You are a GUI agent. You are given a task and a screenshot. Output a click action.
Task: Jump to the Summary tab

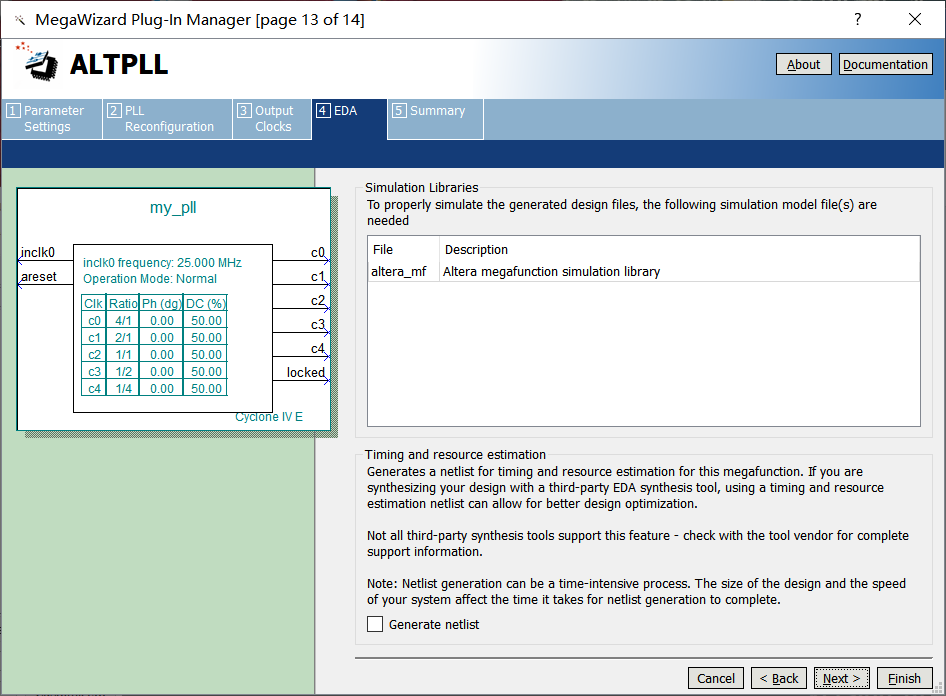point(435,111)
